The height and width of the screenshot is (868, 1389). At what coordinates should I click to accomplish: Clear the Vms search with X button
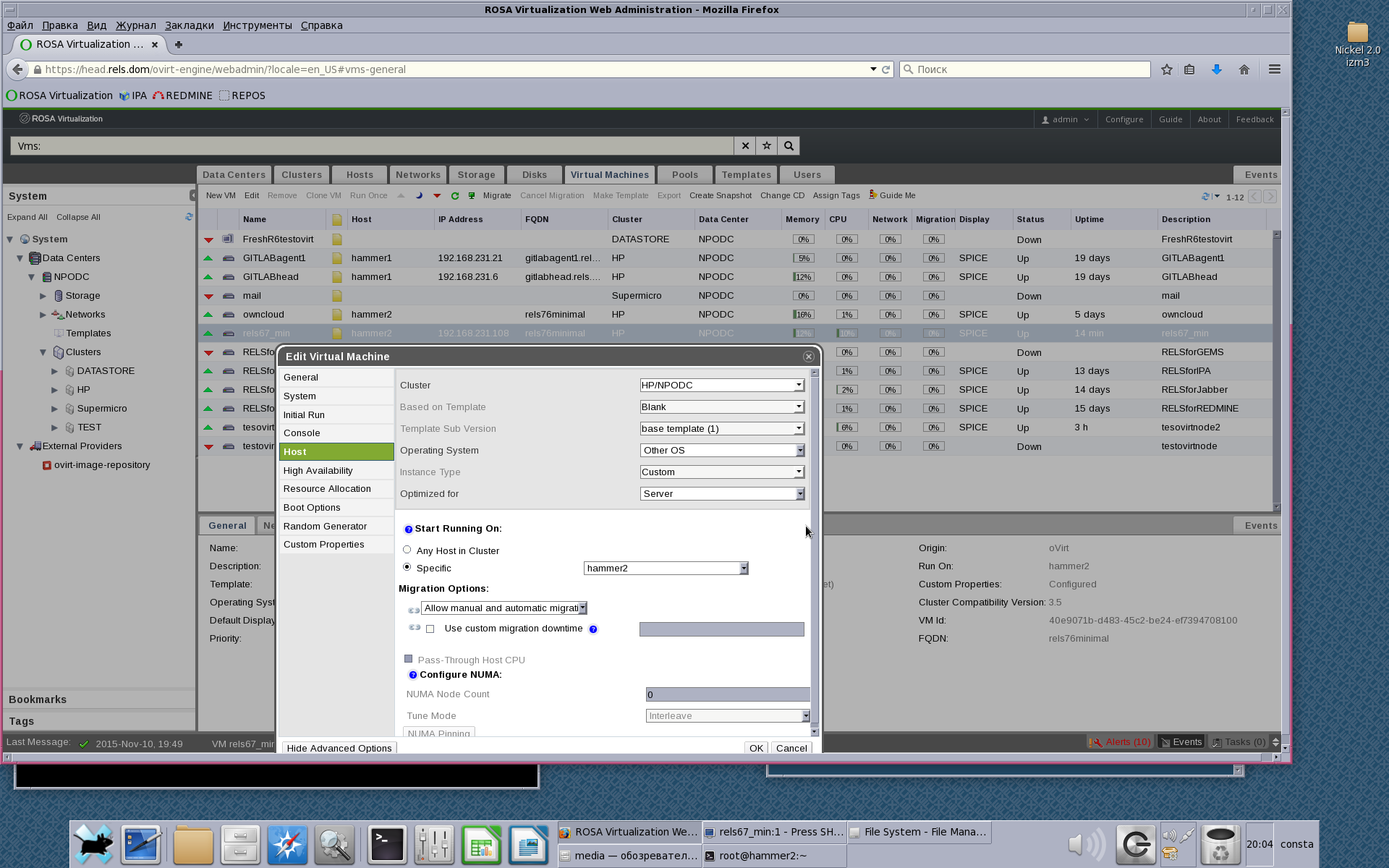tap(745, 145)
